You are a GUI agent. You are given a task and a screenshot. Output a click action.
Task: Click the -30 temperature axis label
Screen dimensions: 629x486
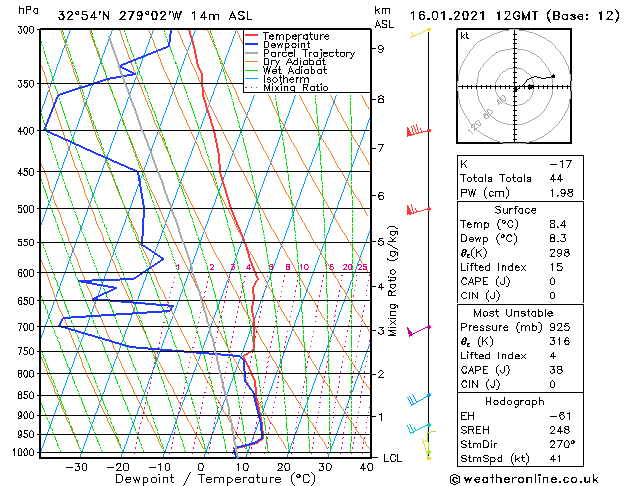[x=76, y=467]
